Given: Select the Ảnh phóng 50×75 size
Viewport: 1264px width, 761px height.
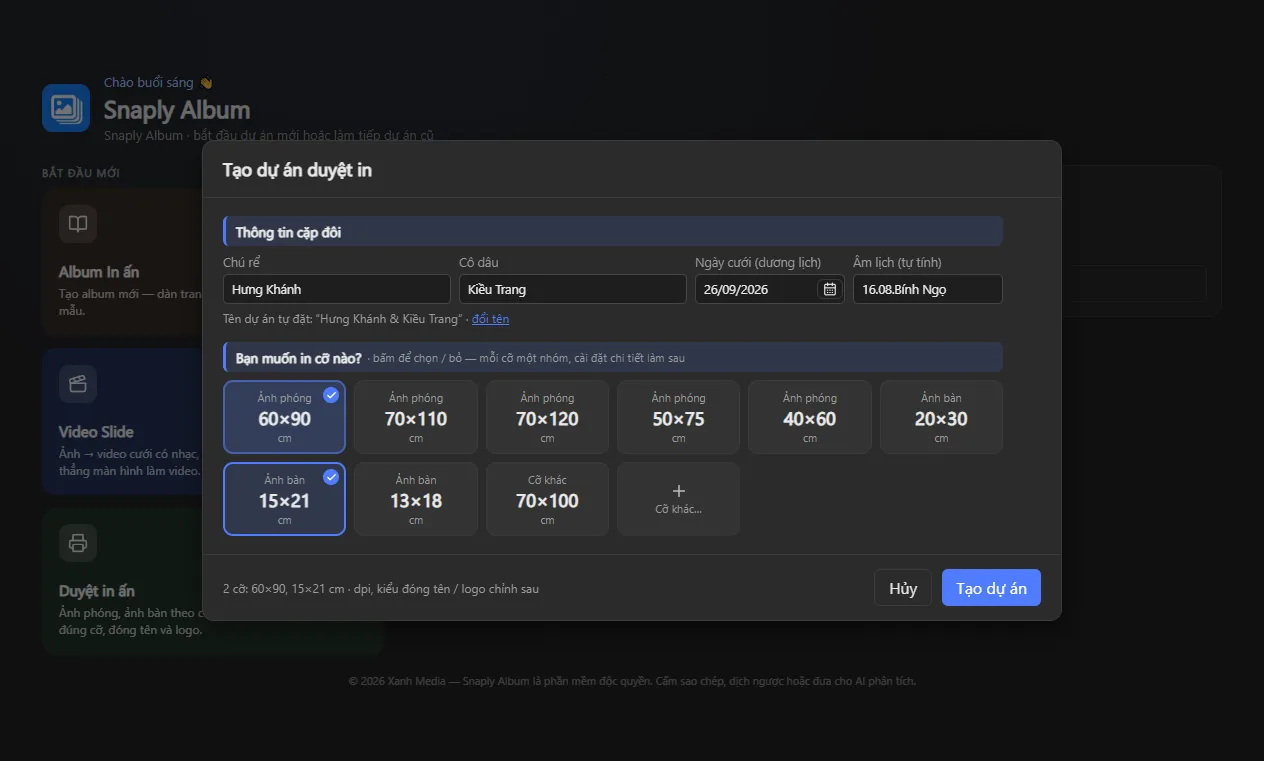Looking at the screenshot, I should [x=678, y=417].
